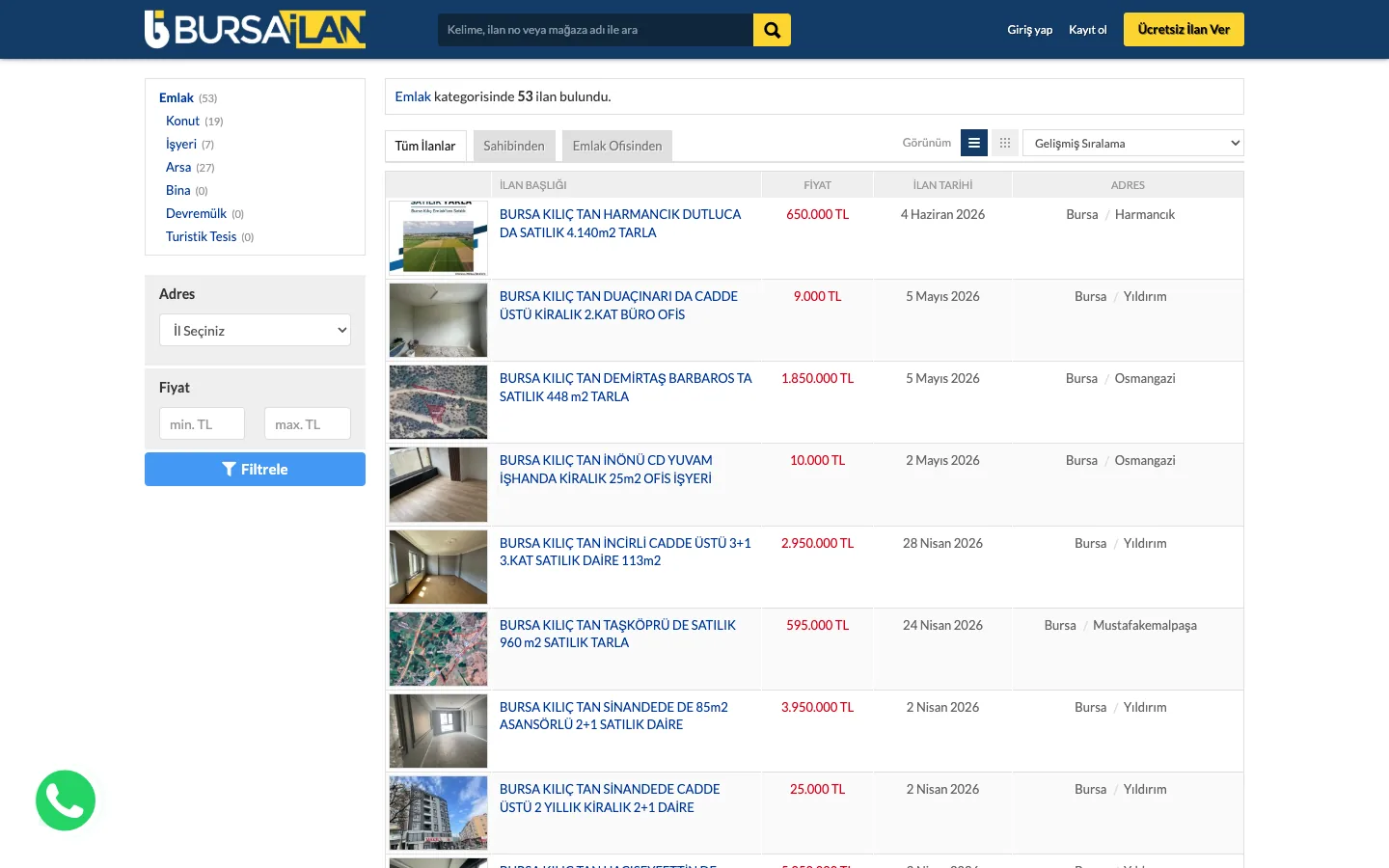This screenshot has height=868, width=1389.
Task: Switch to list view layout icon
Action: (x=974, y=143)
